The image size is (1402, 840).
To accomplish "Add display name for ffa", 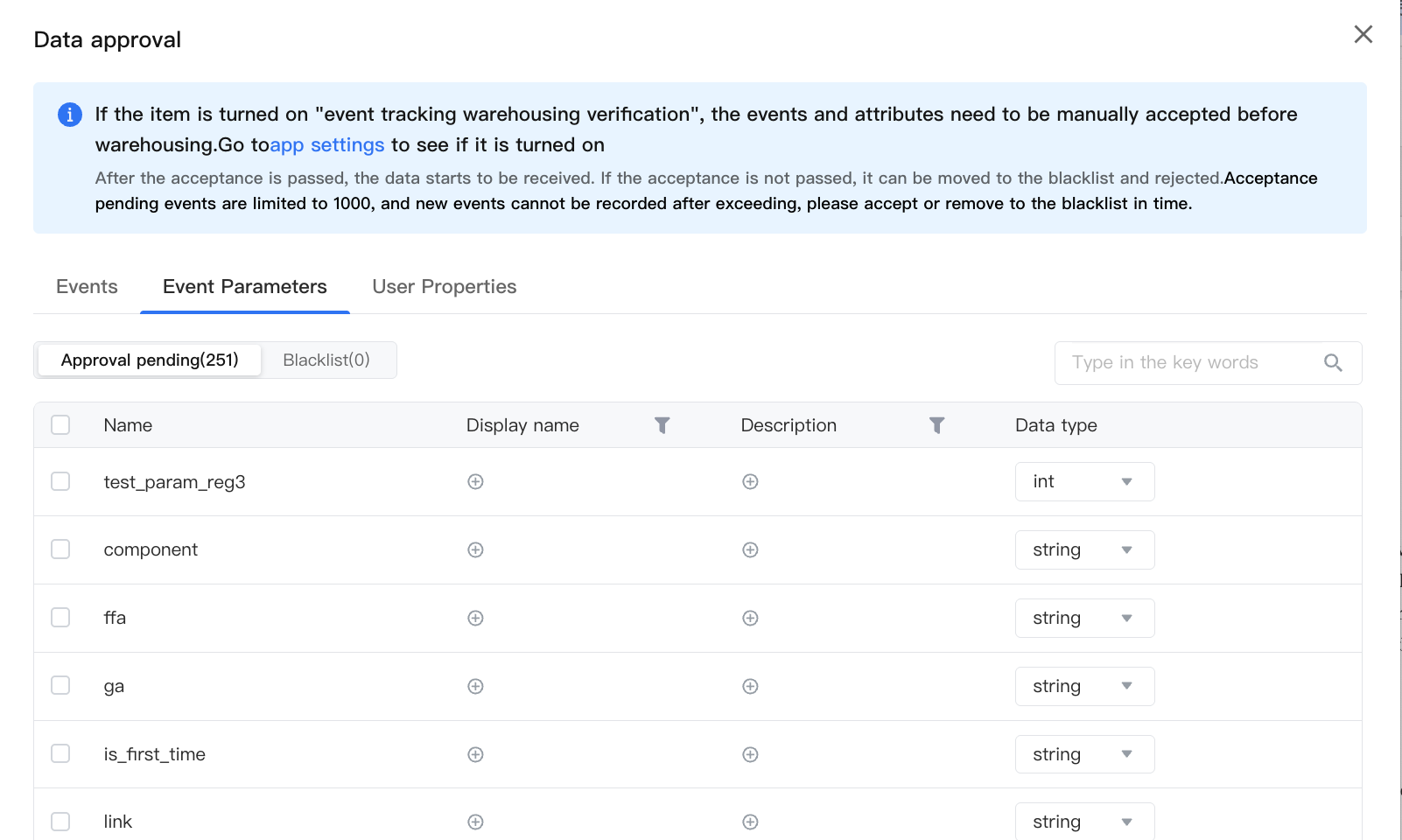I will 475,618.
